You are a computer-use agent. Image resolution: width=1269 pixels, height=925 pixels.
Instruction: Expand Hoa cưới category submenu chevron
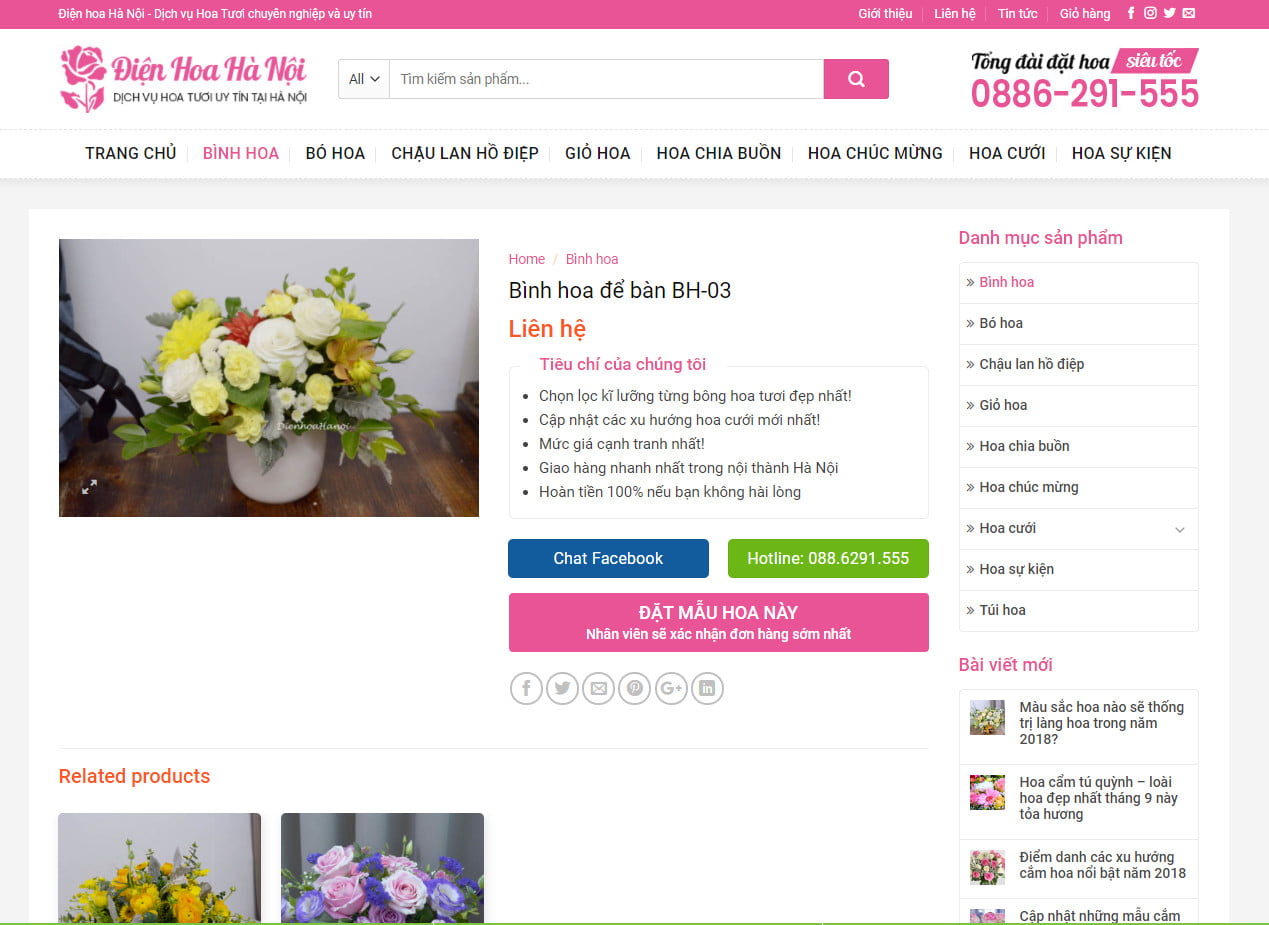tap(1180, 529)
